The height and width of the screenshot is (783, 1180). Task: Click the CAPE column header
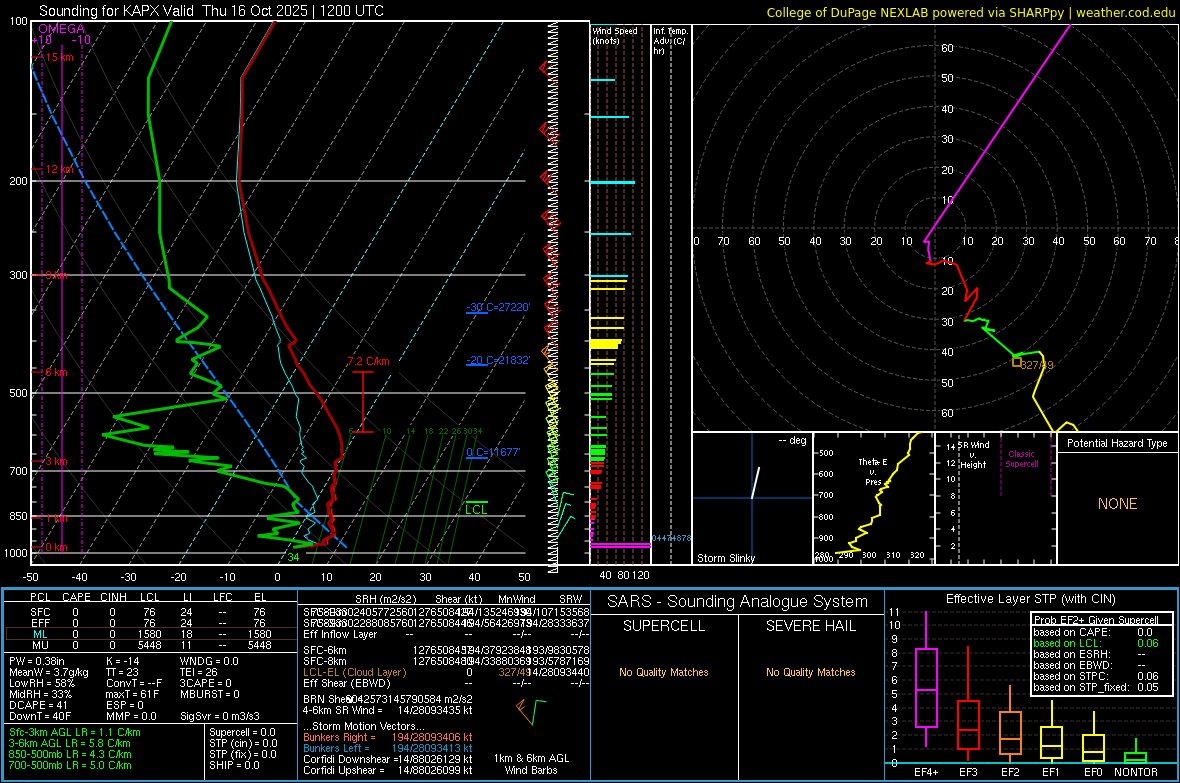(x=76, y=597)
